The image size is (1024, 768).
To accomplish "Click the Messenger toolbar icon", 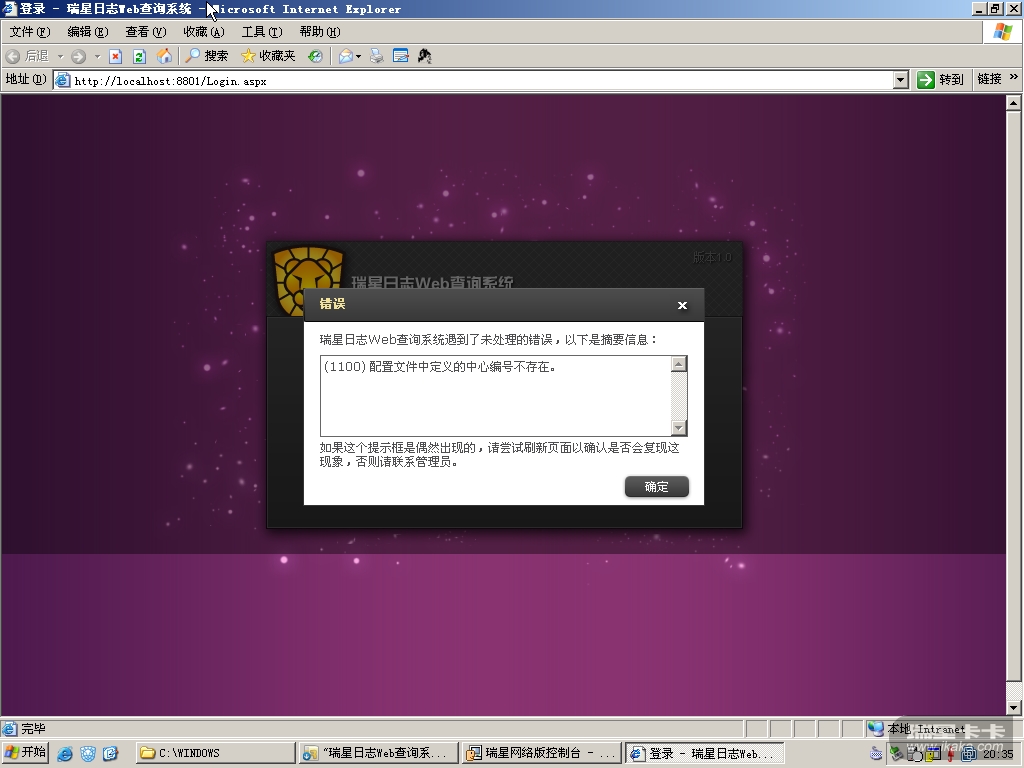I will 424,57.
